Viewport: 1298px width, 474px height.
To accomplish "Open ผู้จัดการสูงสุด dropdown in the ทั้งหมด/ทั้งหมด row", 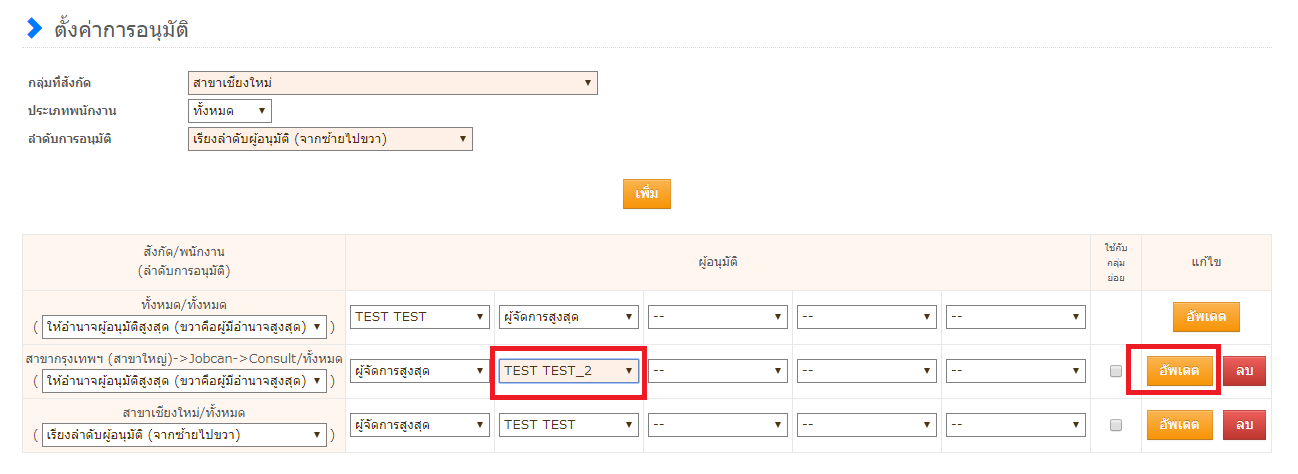I will point(569,317).
